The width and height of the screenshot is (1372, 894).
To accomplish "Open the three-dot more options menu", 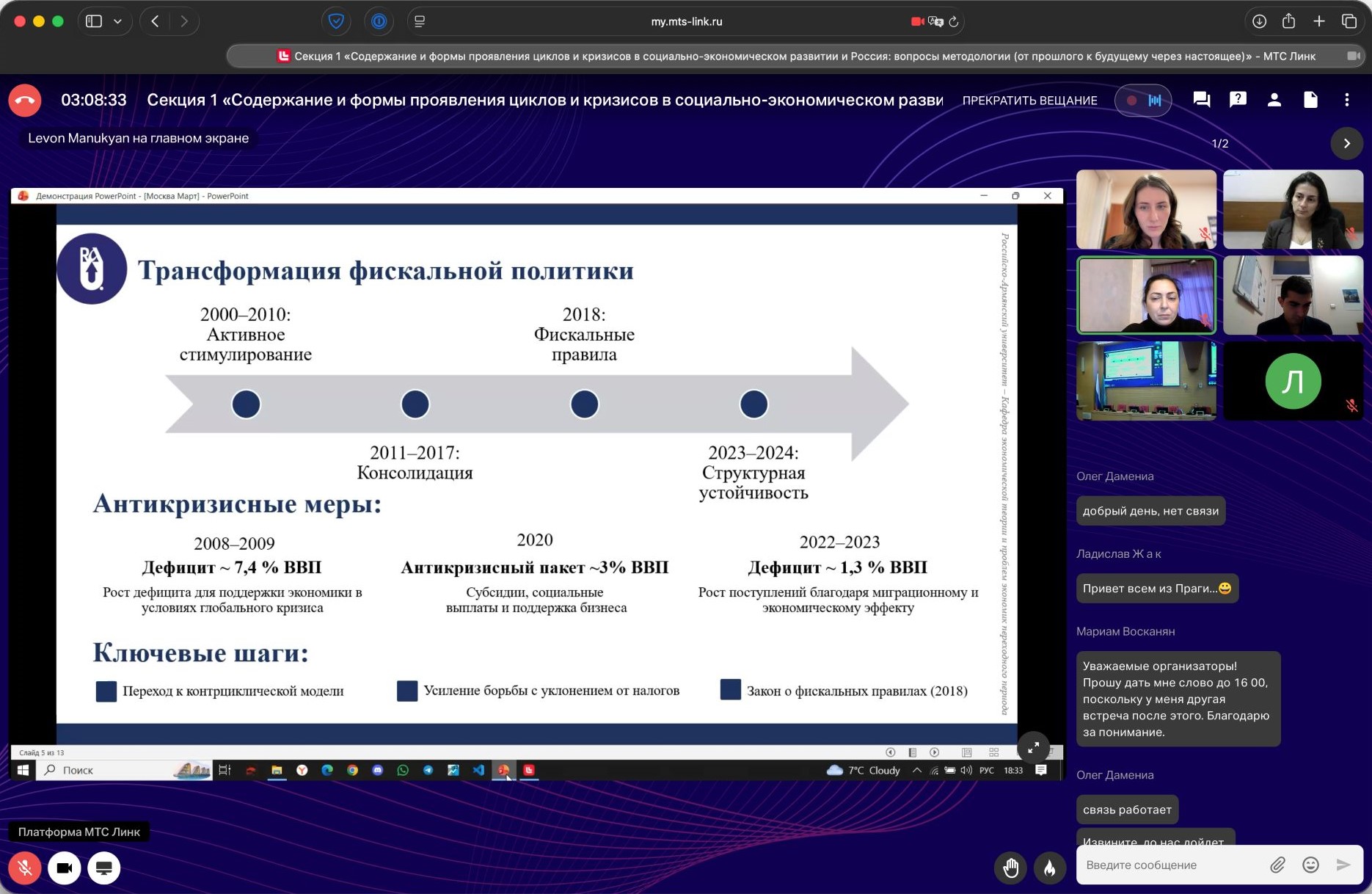I will click(1346, 100).
